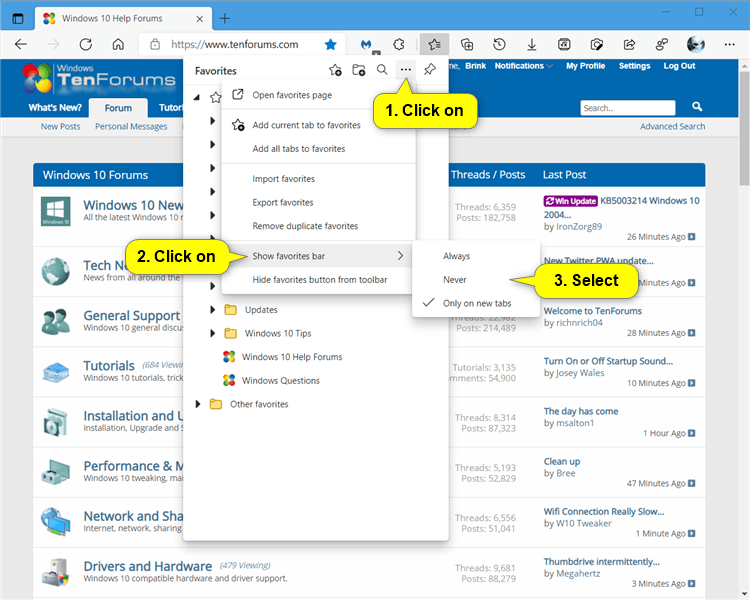Screen dimensions: 750x600
Task: Click the forum Search input field
Action: 628,108
